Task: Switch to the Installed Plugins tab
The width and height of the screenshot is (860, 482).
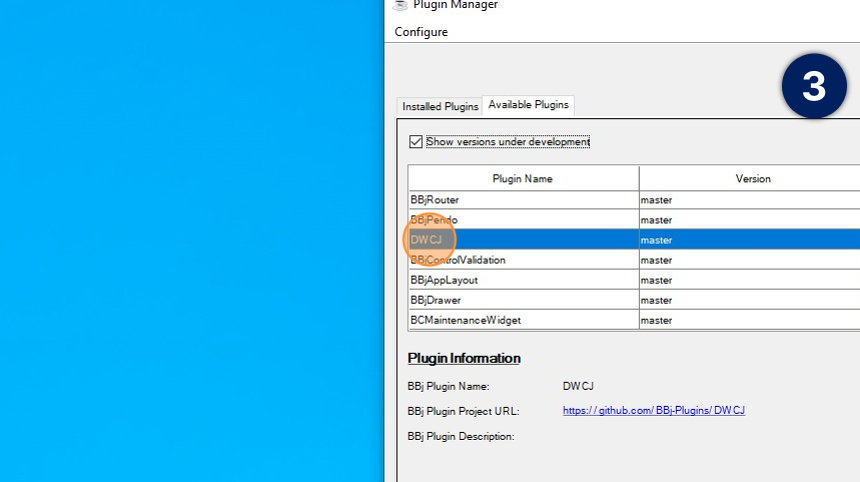Action: click(x=440, y=106)
